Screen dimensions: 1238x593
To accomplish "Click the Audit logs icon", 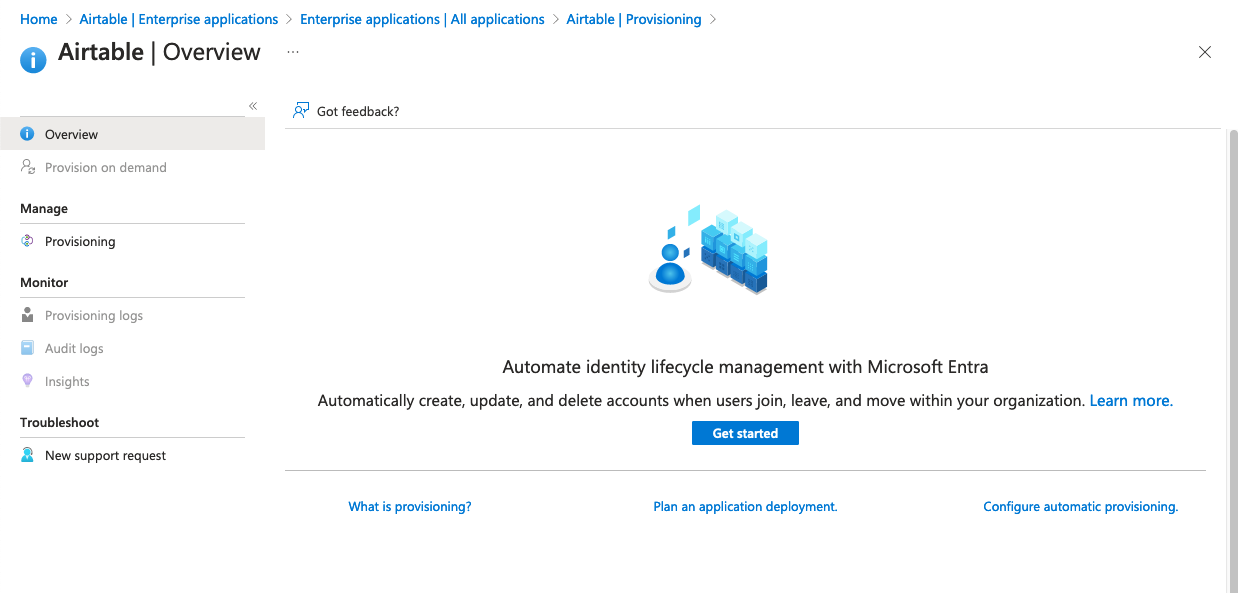I will pyautogui.click(x=28, y=348).
